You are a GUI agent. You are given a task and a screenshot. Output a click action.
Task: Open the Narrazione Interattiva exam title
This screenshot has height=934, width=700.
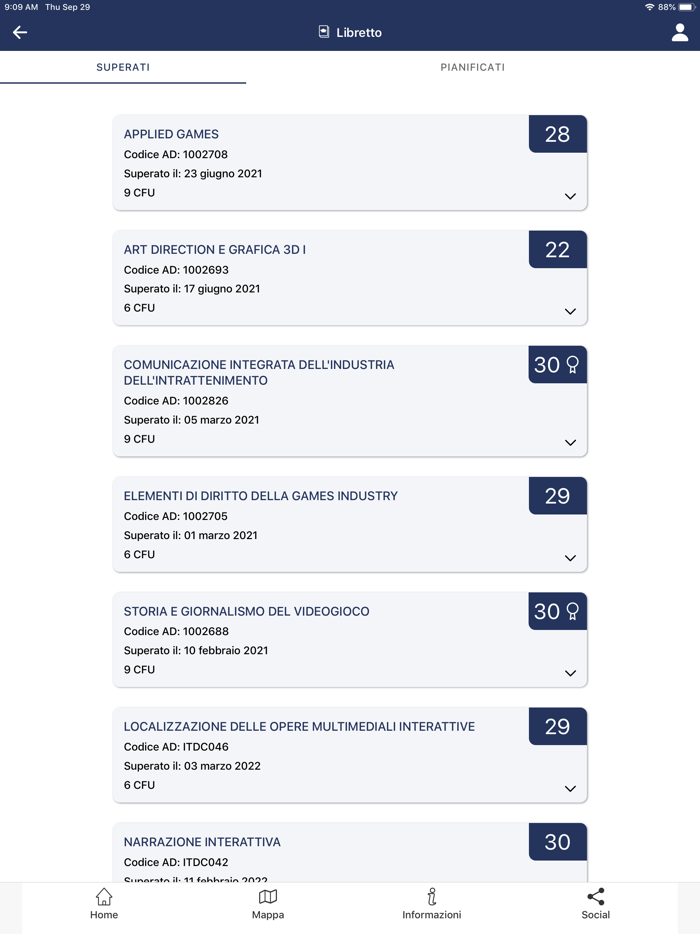tap(202, 842)
